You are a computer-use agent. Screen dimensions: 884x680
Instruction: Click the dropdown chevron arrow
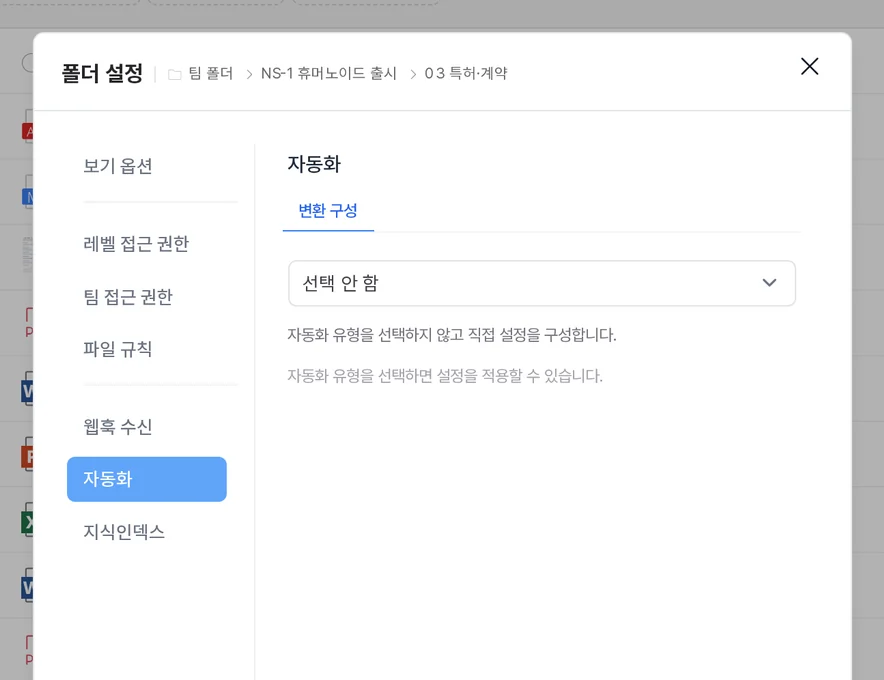pos(770,282)
